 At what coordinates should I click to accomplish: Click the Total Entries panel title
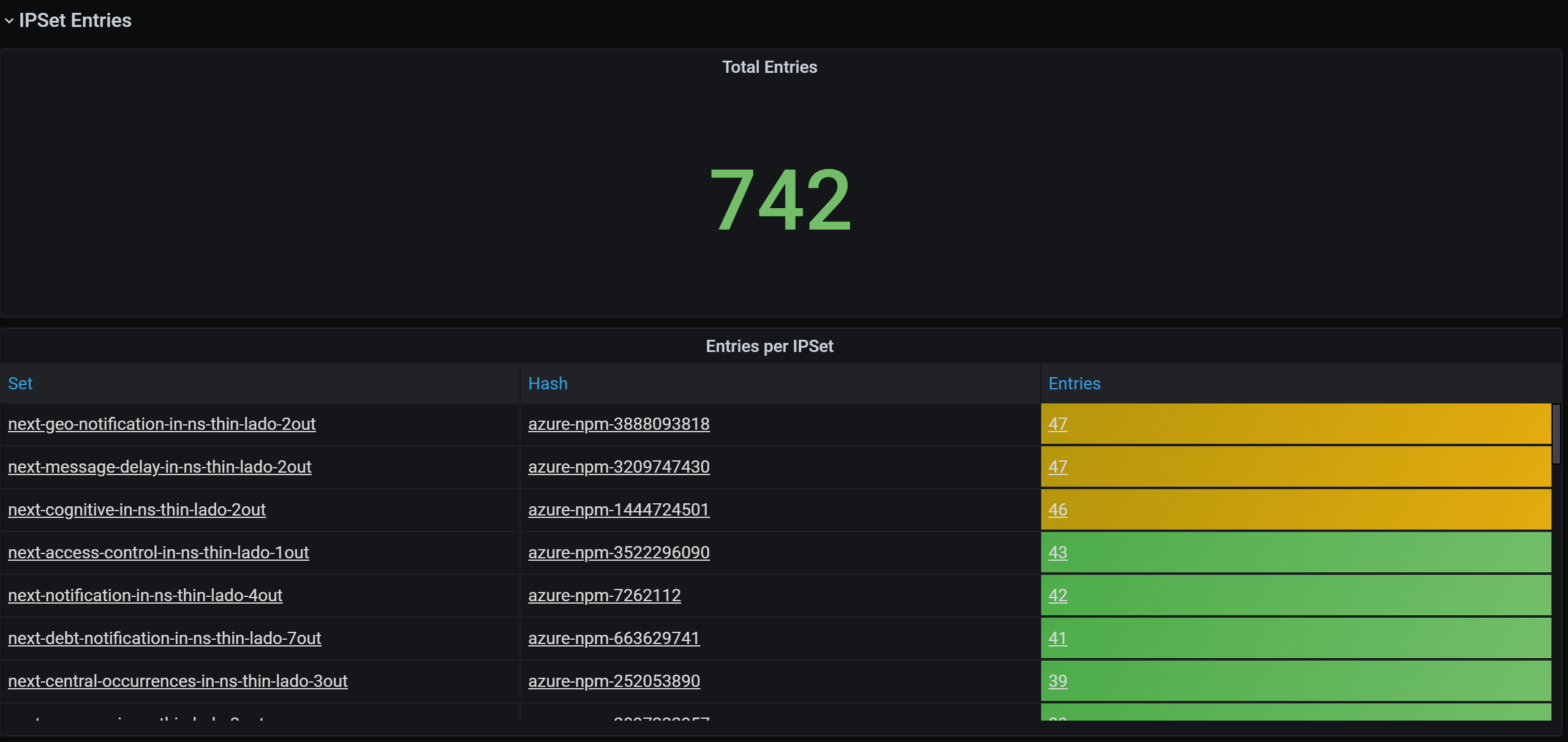[x=769, y=67]
